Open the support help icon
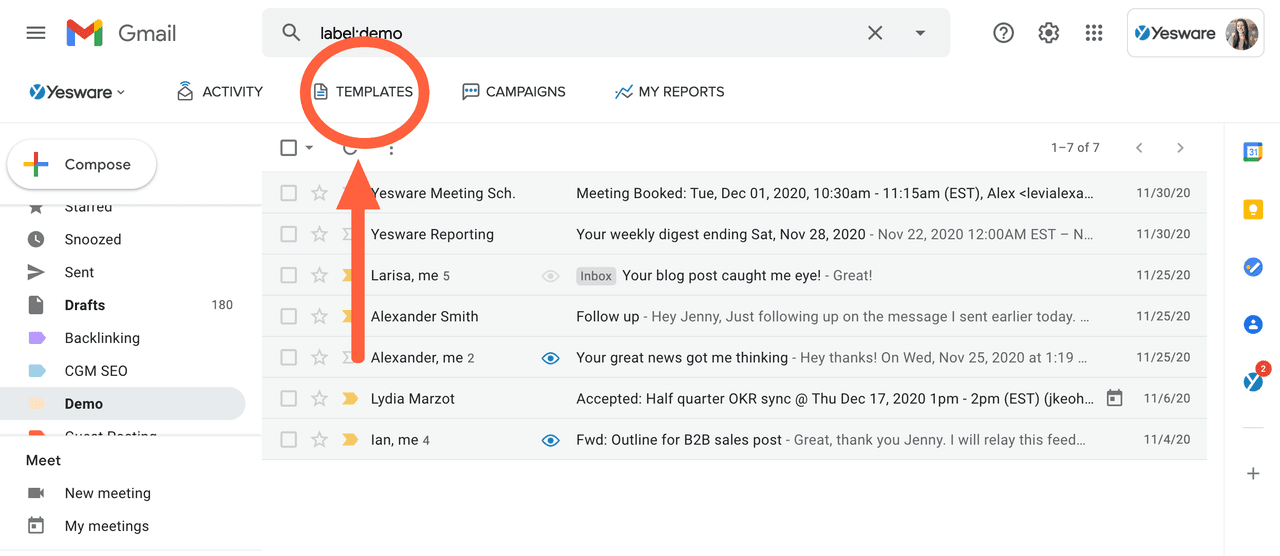This screenshot has height=556, width=1280. 1003,33
